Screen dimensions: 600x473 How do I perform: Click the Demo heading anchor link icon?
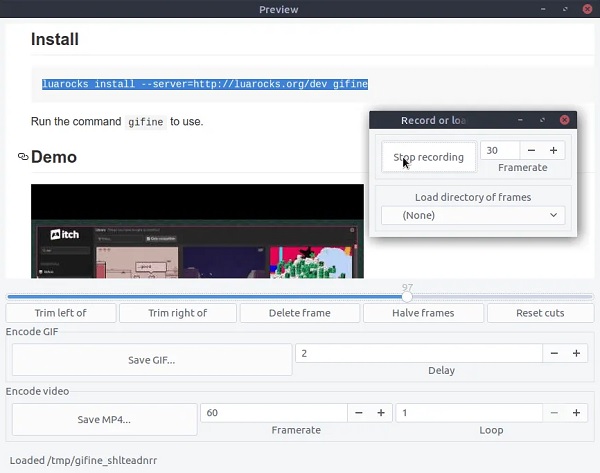point(23,157)
